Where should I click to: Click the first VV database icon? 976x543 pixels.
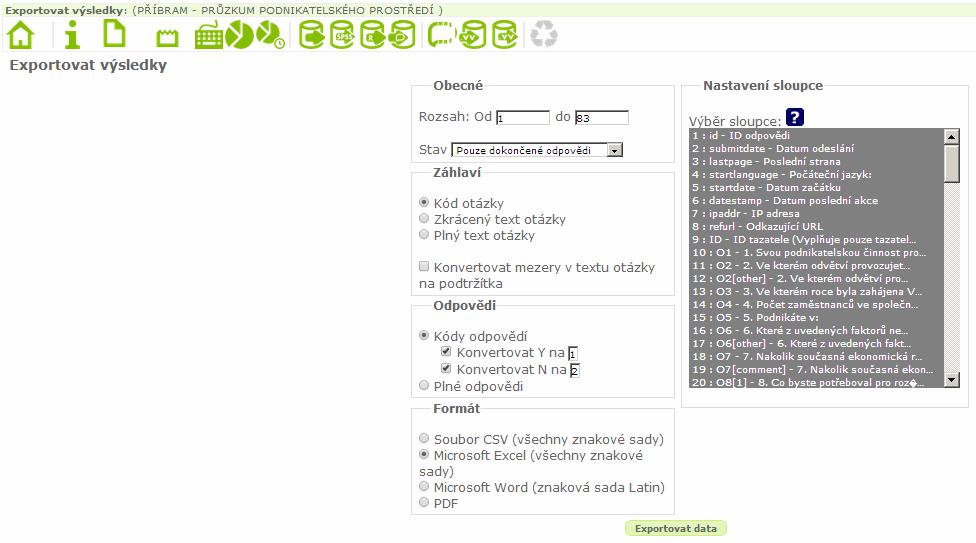[473, 35]
